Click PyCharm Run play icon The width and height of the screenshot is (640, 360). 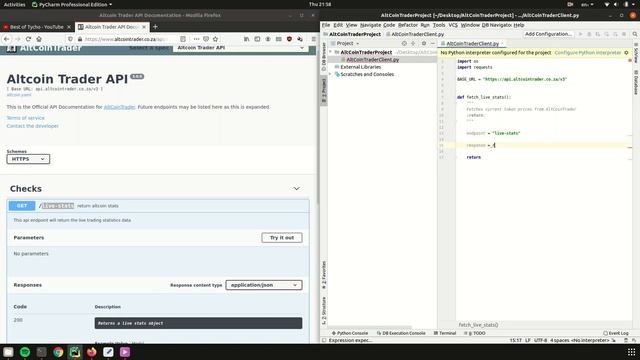[580, 34]
